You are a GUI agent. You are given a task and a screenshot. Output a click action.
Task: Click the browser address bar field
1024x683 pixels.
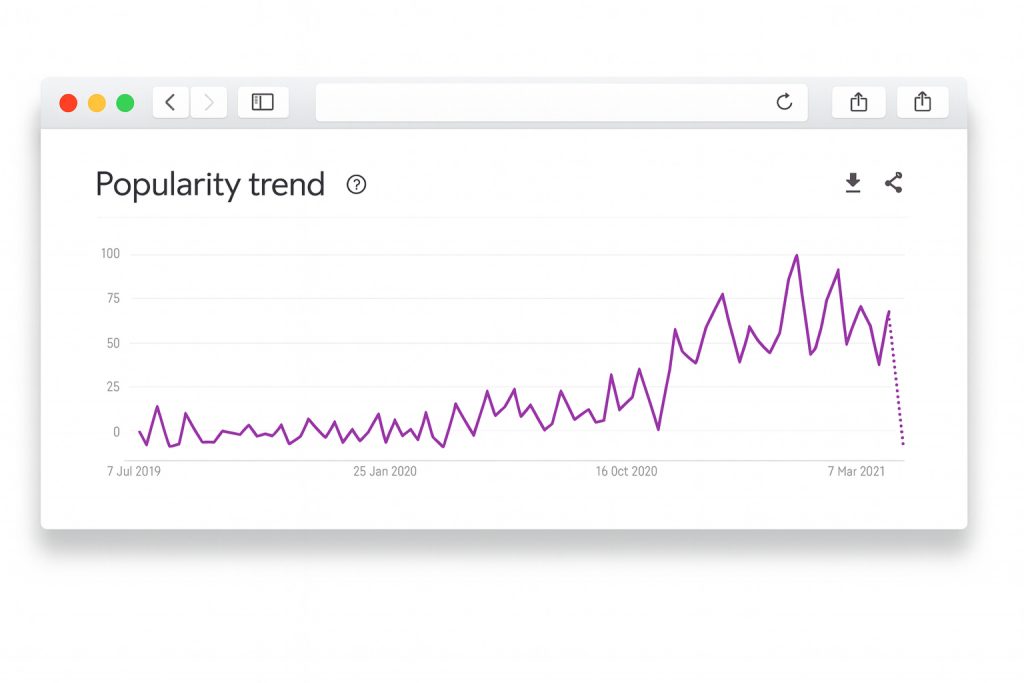click(540, 102)
